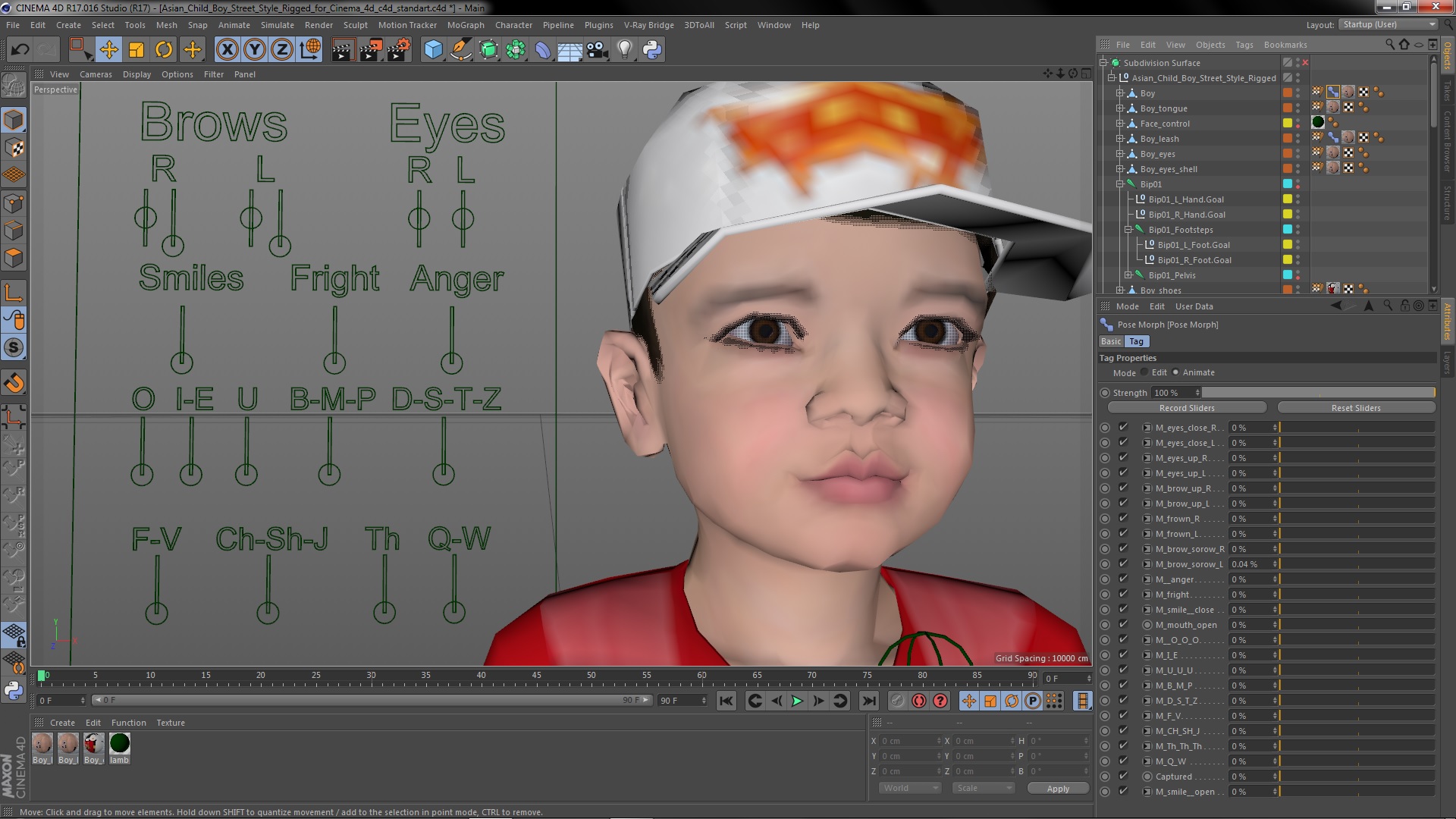The image size is (1456, 819).
Task: Click the coordinate system icon
Action: point(310,50)
